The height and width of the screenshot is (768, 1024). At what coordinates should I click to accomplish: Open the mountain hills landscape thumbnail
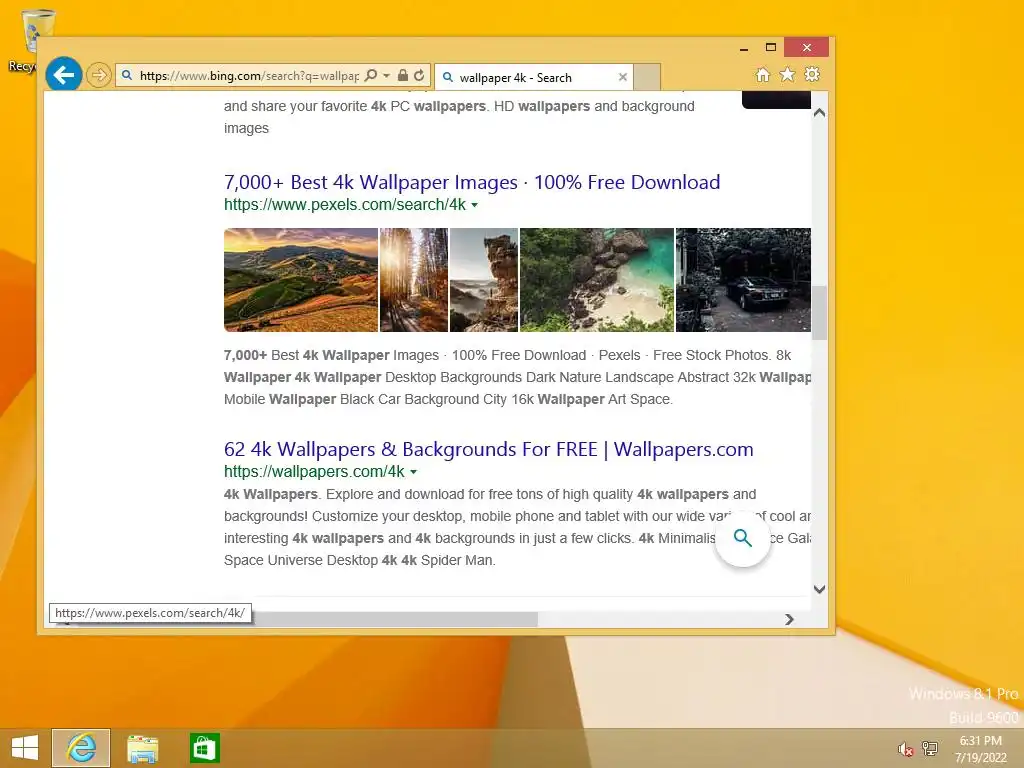tap(301, 280)
